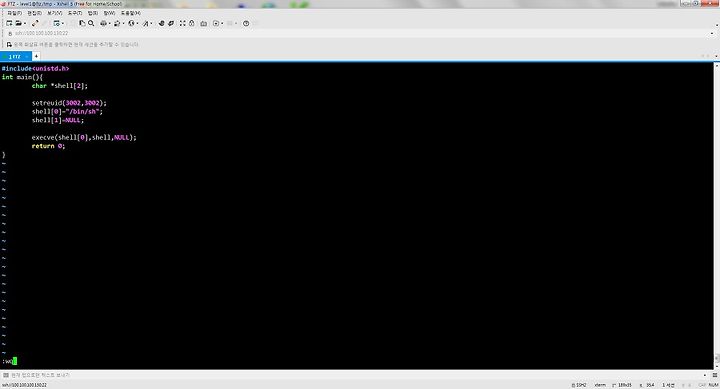
Task: Expand the Color Scheme dropdown arrow
Action: [123, 23]
